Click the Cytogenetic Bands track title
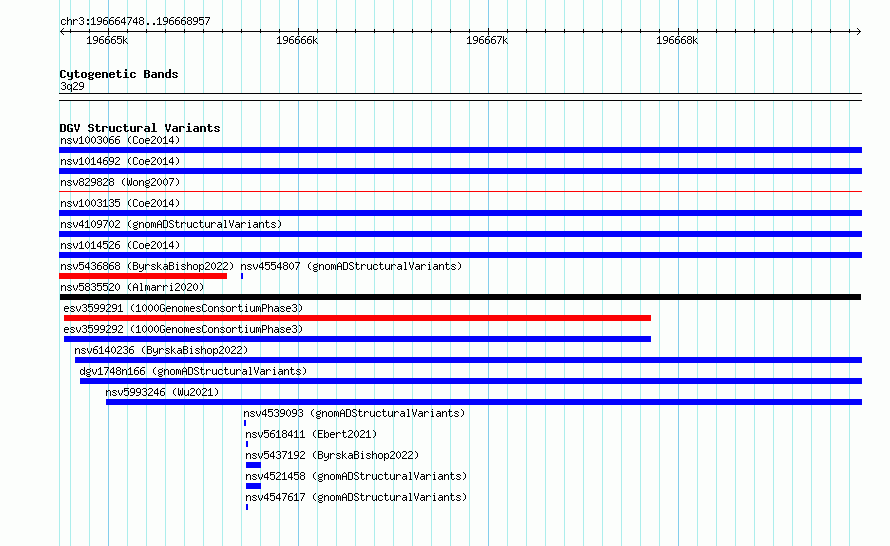The width and height of the screenshot is (890, 546). pos(119,74)
